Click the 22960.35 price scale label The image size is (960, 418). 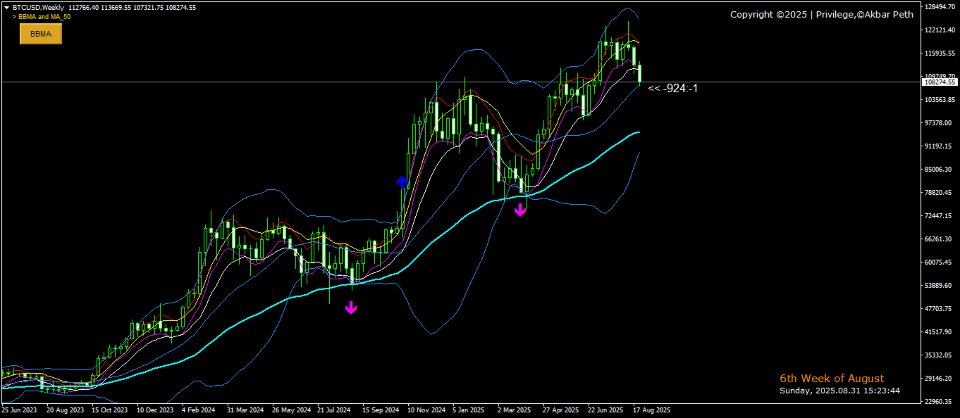click(938, 401)
